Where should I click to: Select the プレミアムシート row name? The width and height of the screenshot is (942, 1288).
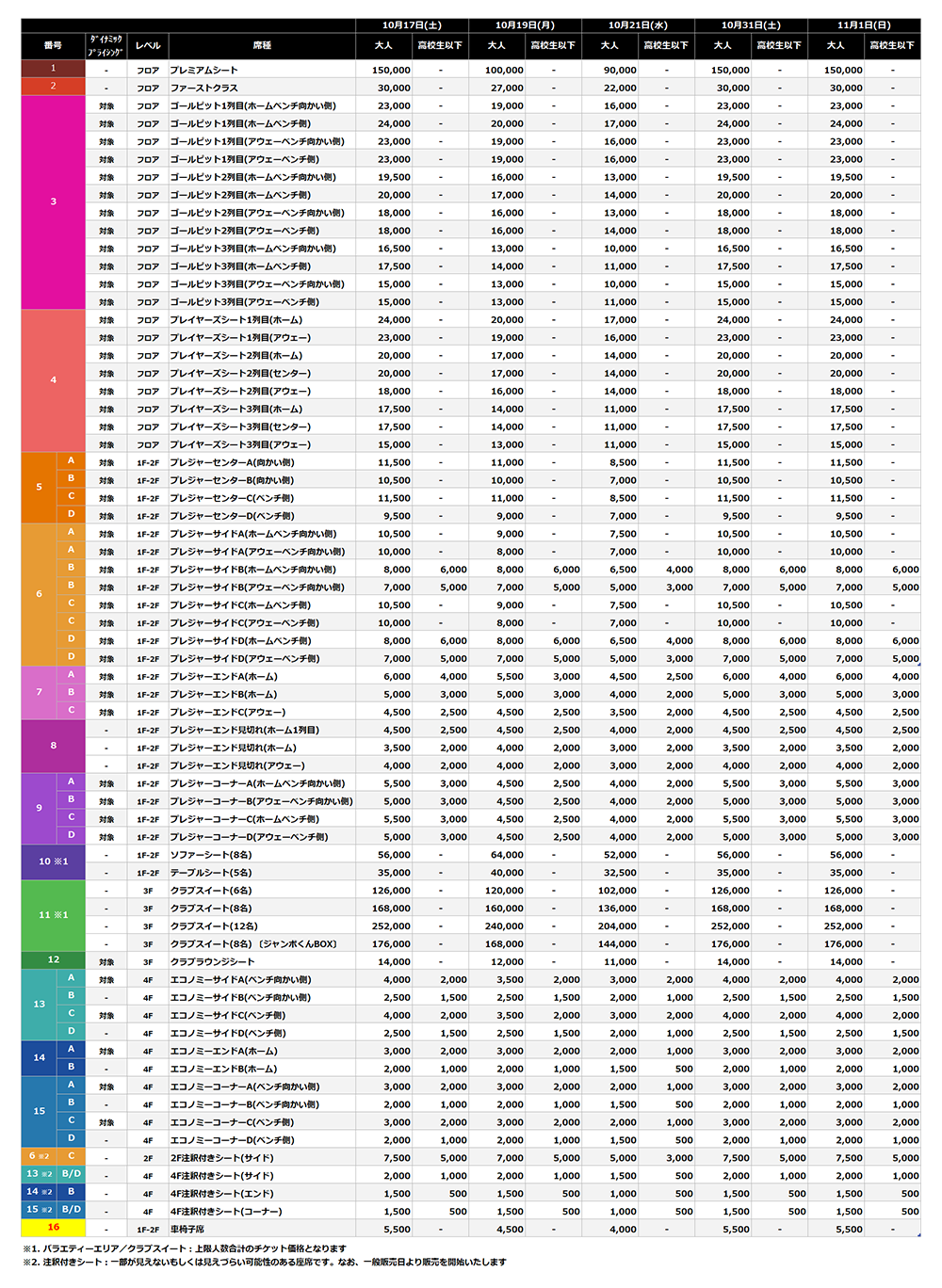tap(203, 70)
